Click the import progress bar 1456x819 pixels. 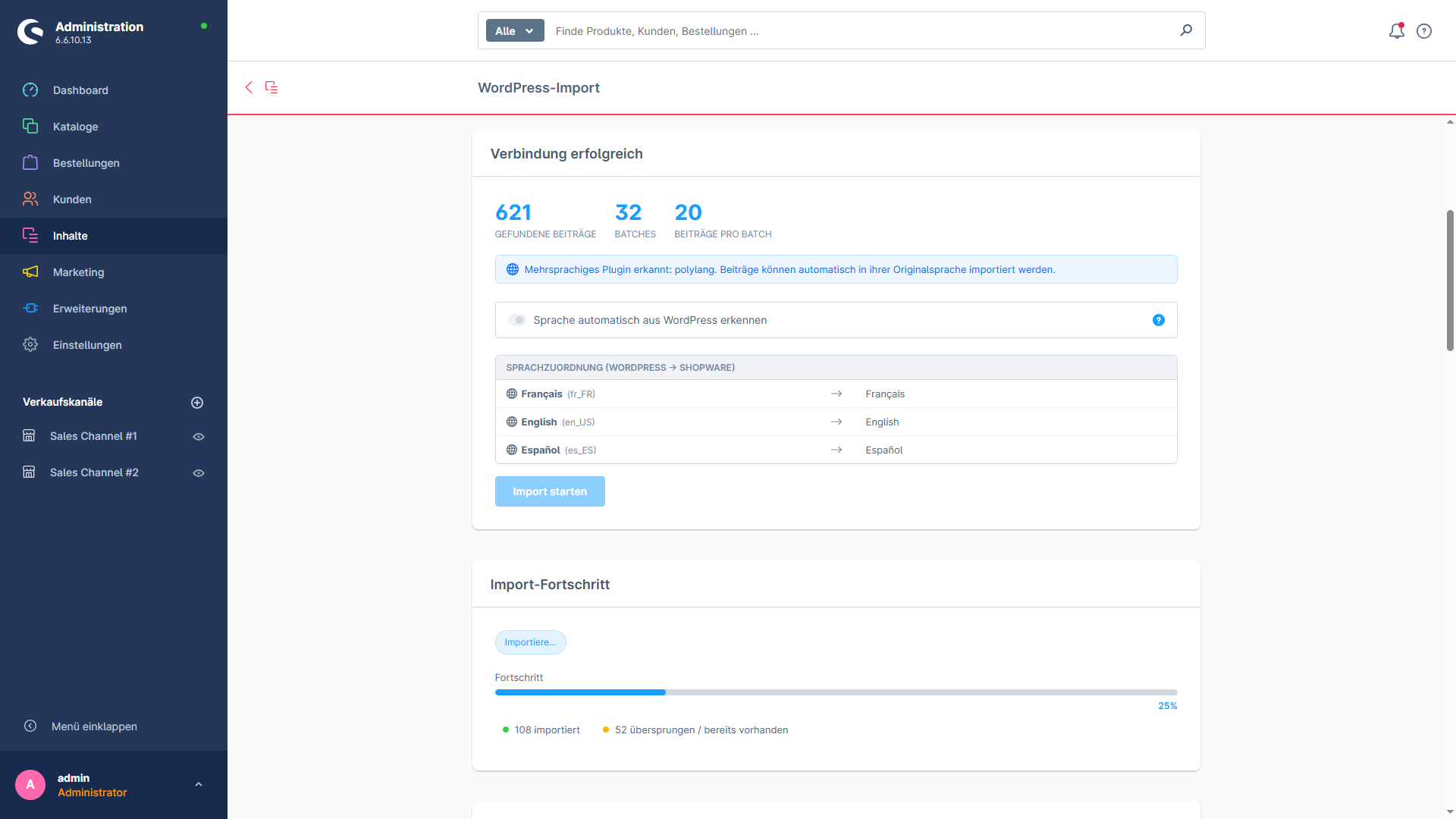pos(836,692)
